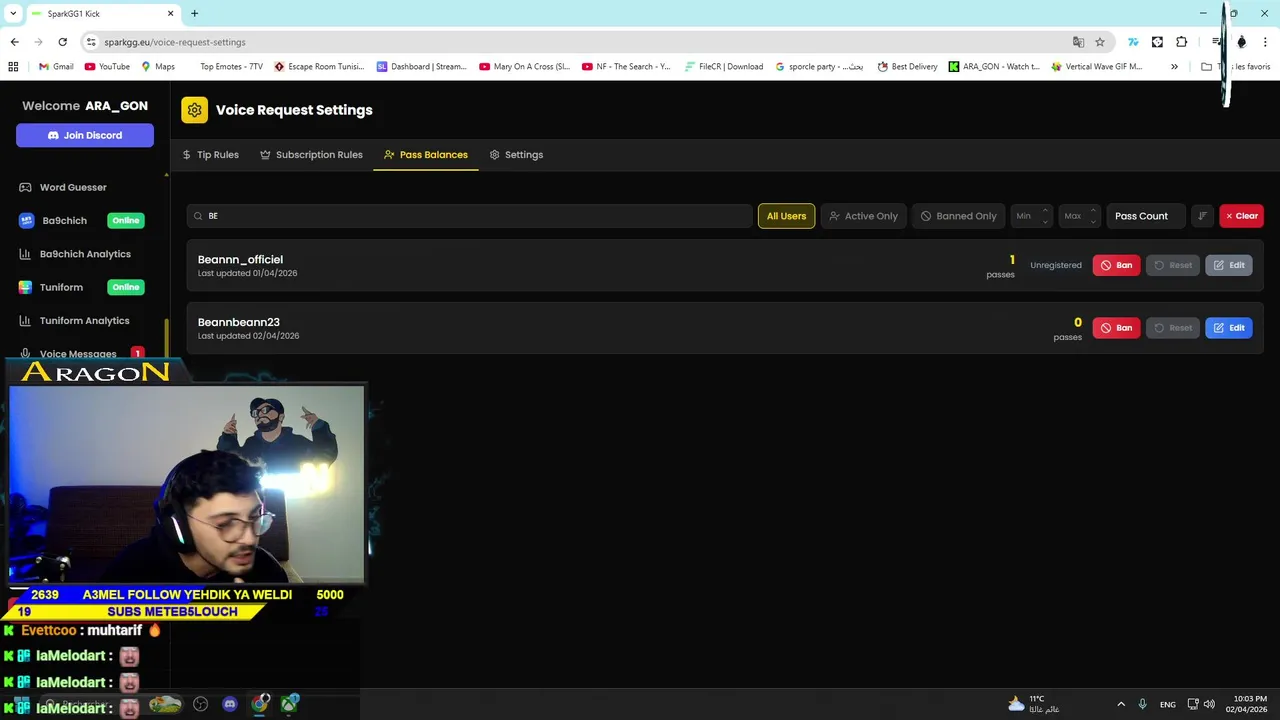
Task: Open a new browser tab
Action: coord(194,13)
